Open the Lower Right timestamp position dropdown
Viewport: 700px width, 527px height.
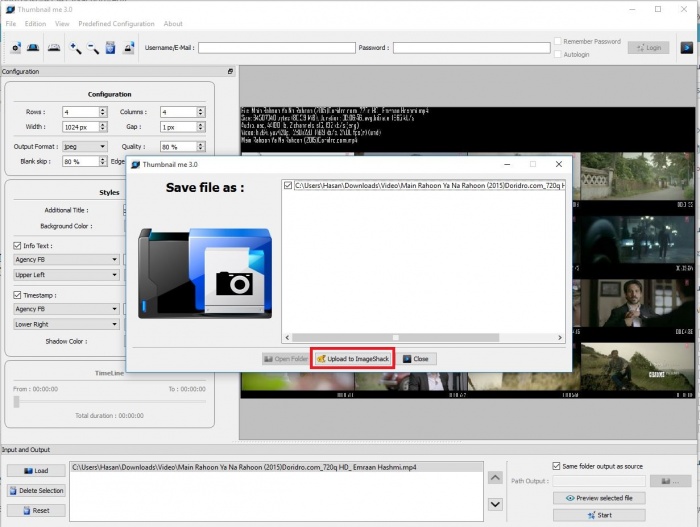66,324
